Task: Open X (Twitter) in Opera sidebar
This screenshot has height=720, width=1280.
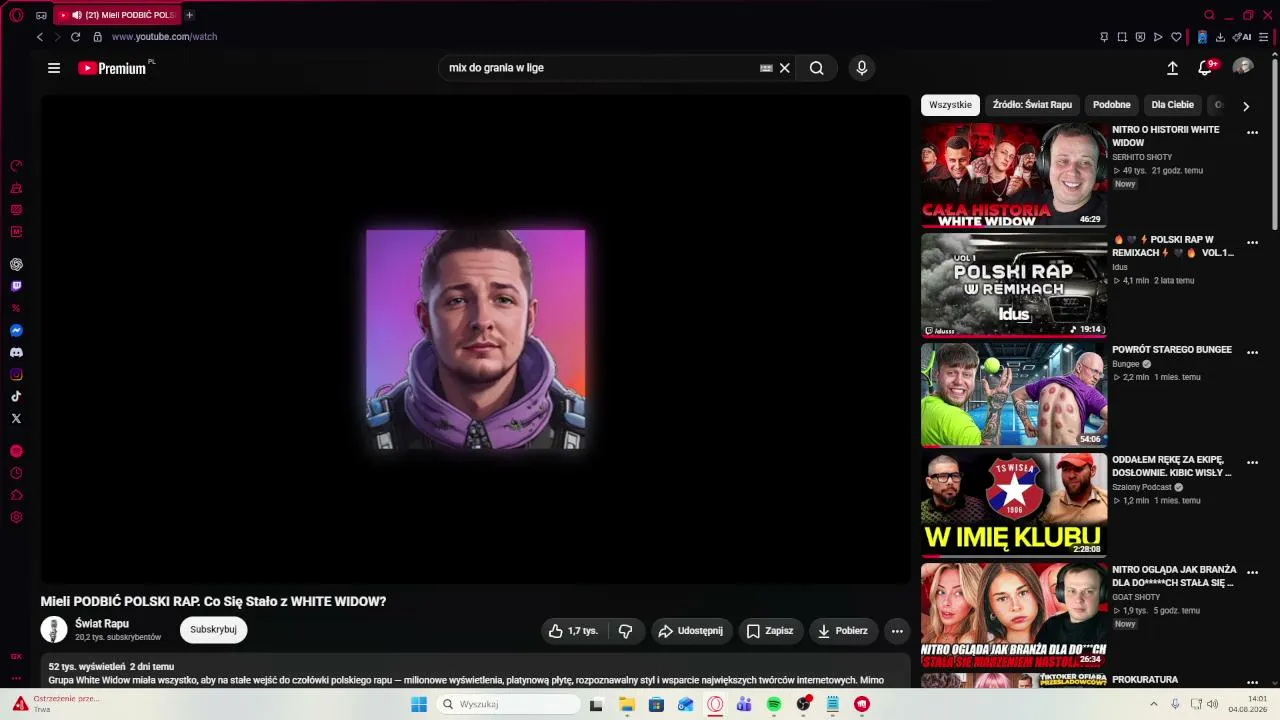Action: (16, 418)
